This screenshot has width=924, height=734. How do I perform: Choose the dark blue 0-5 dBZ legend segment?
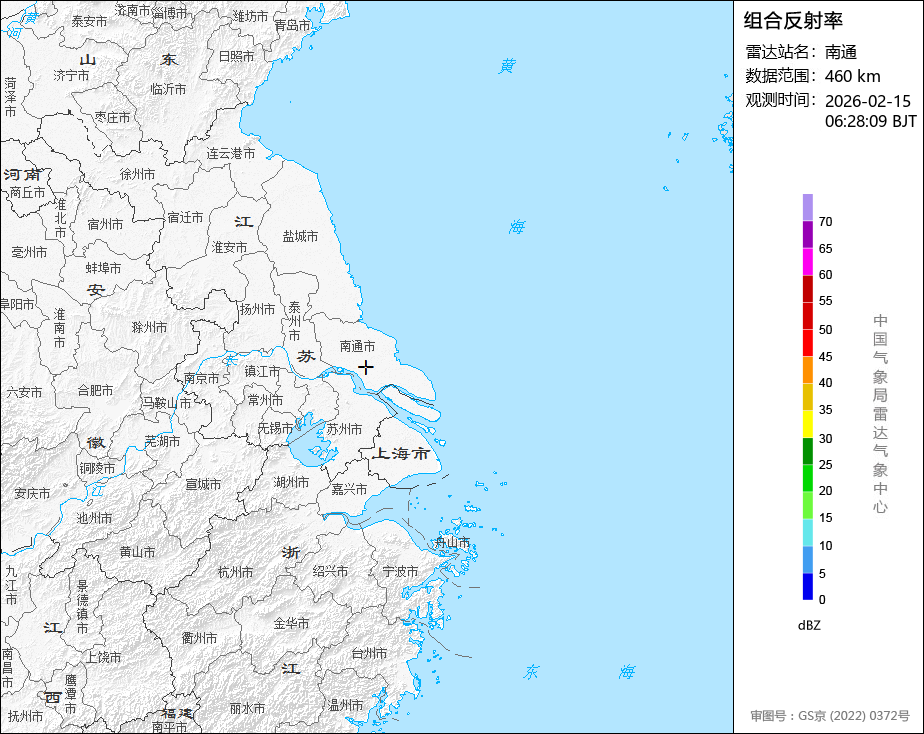pyautogui.click(x=807, y=587)
